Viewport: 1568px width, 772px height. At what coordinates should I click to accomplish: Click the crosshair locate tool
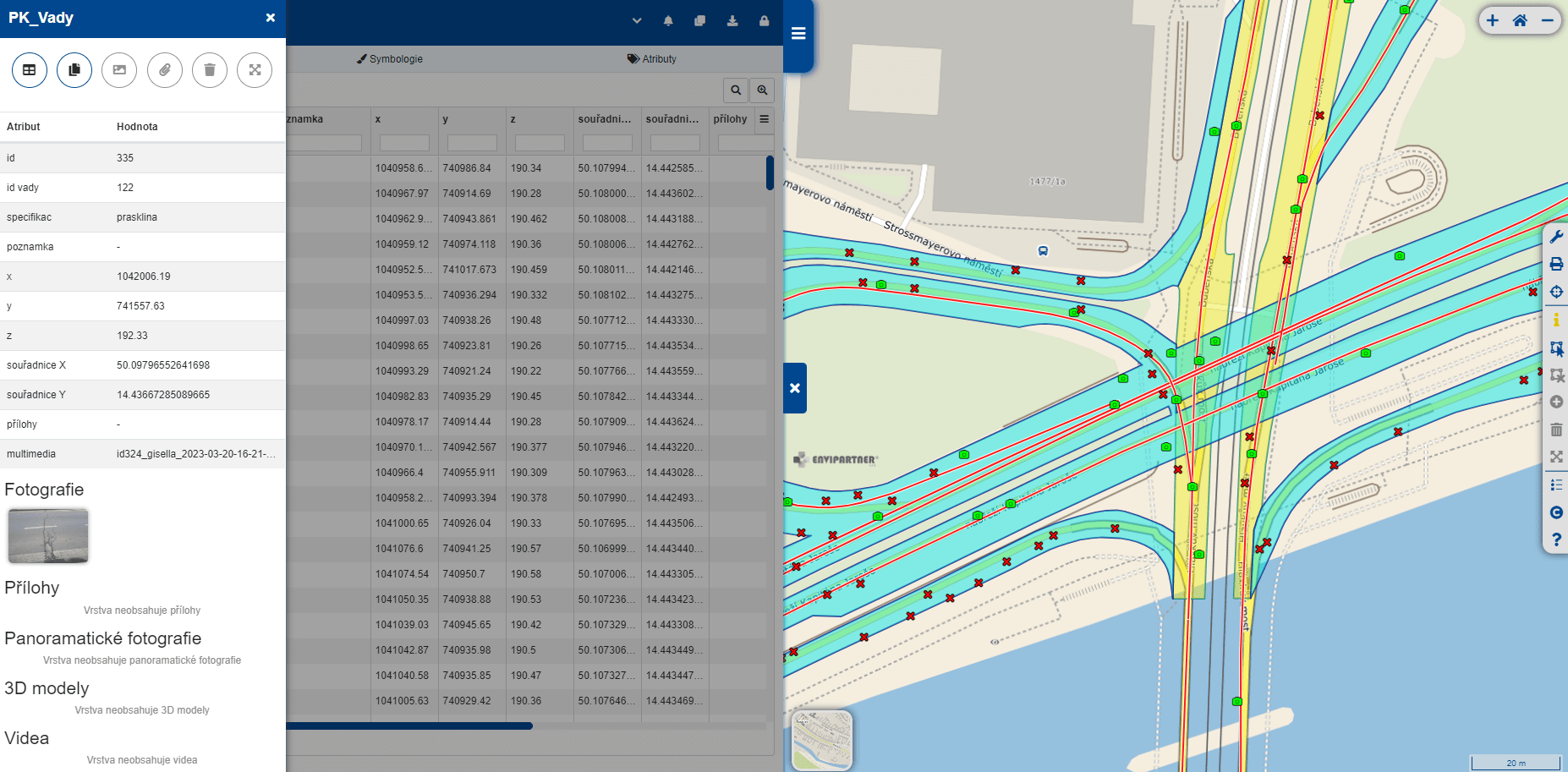1556,292
